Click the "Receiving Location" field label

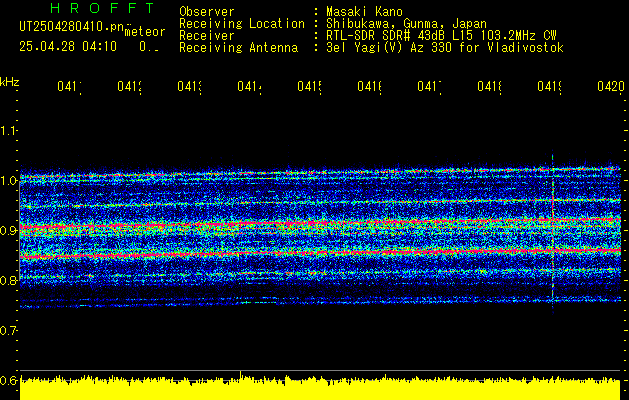coord(242,24)
